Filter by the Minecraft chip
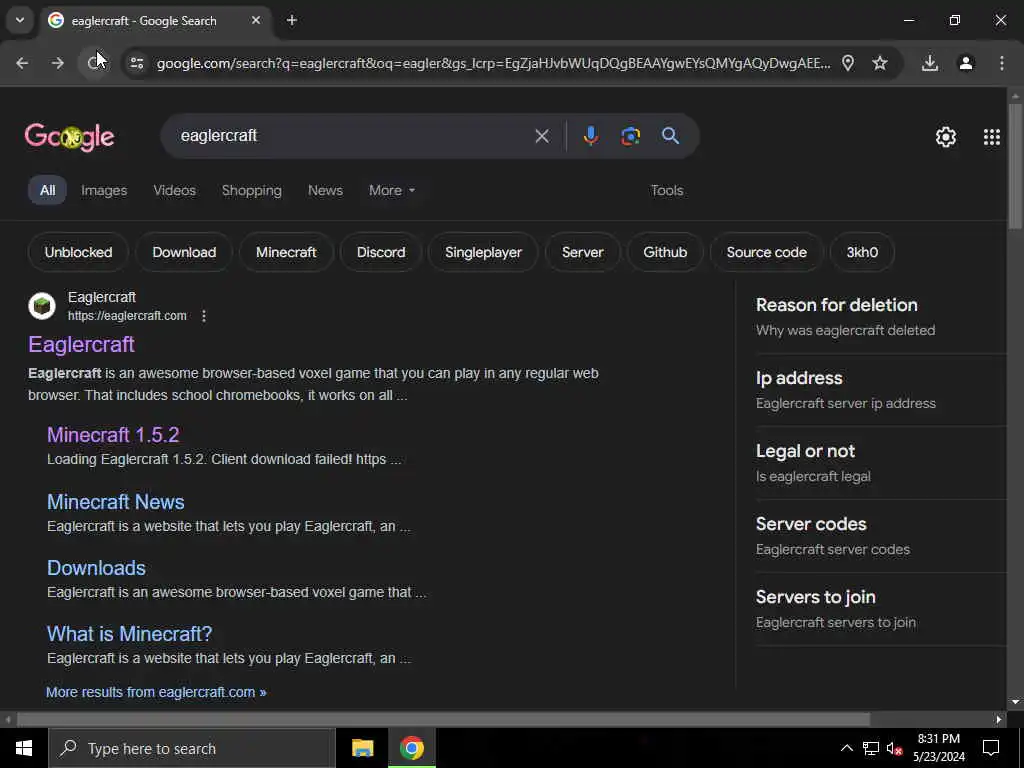This screenshot has width=1024, height=768. (286, 252)
